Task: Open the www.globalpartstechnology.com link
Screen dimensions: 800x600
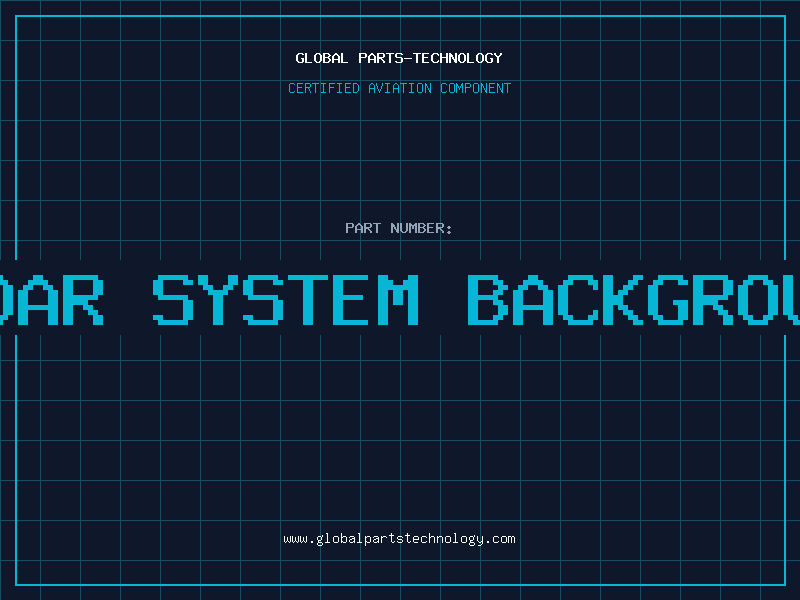Action: click(399, 539)
